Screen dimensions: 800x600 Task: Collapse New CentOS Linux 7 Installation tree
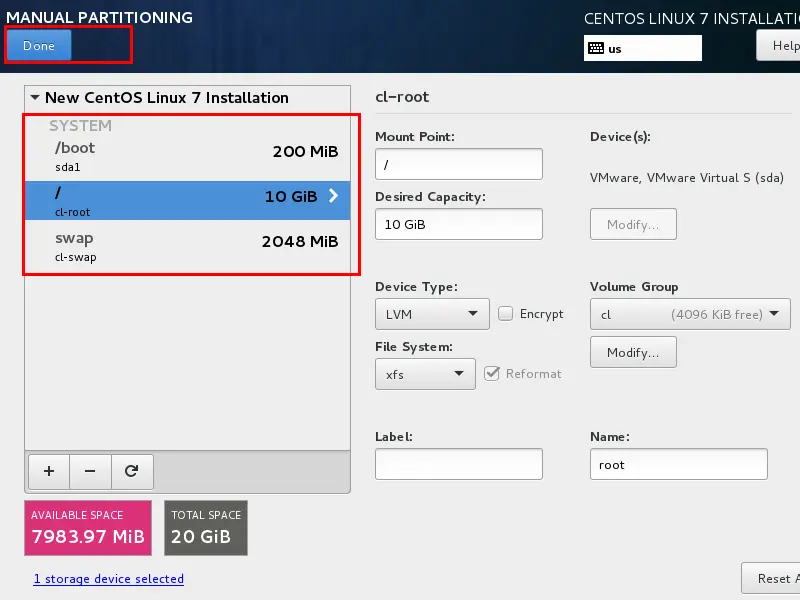point(35,97)
